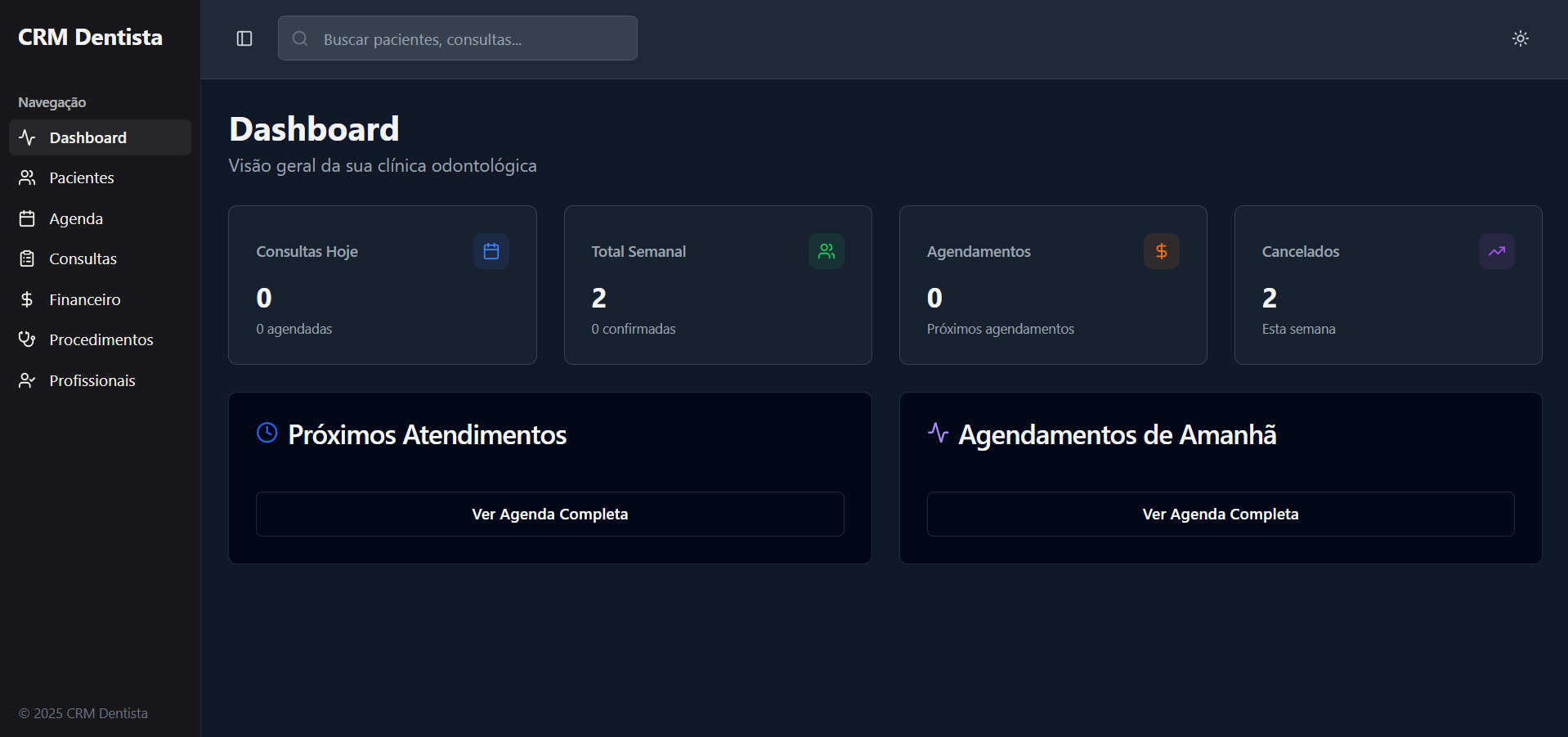The height and width of the screenshot is (737, 1568).
Task: Click the Agenda calendar icon in sidebar
Action: click(27, 218)
